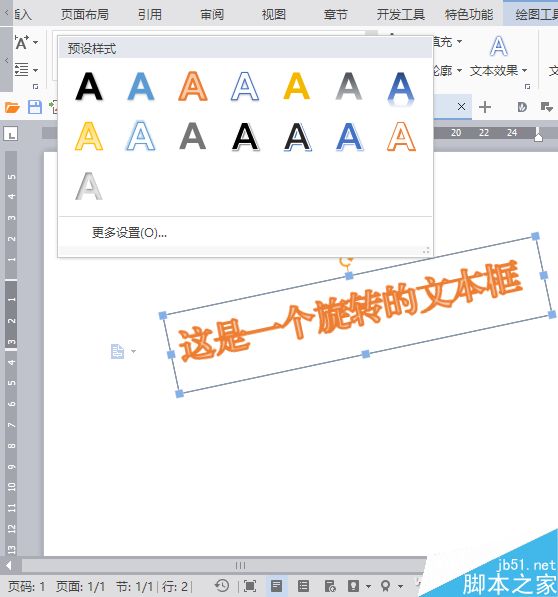Image resolution: width=558 pixels, height=597 pixels.
Task: Select the yellow gold preset text style
Action: coord(297,86)
